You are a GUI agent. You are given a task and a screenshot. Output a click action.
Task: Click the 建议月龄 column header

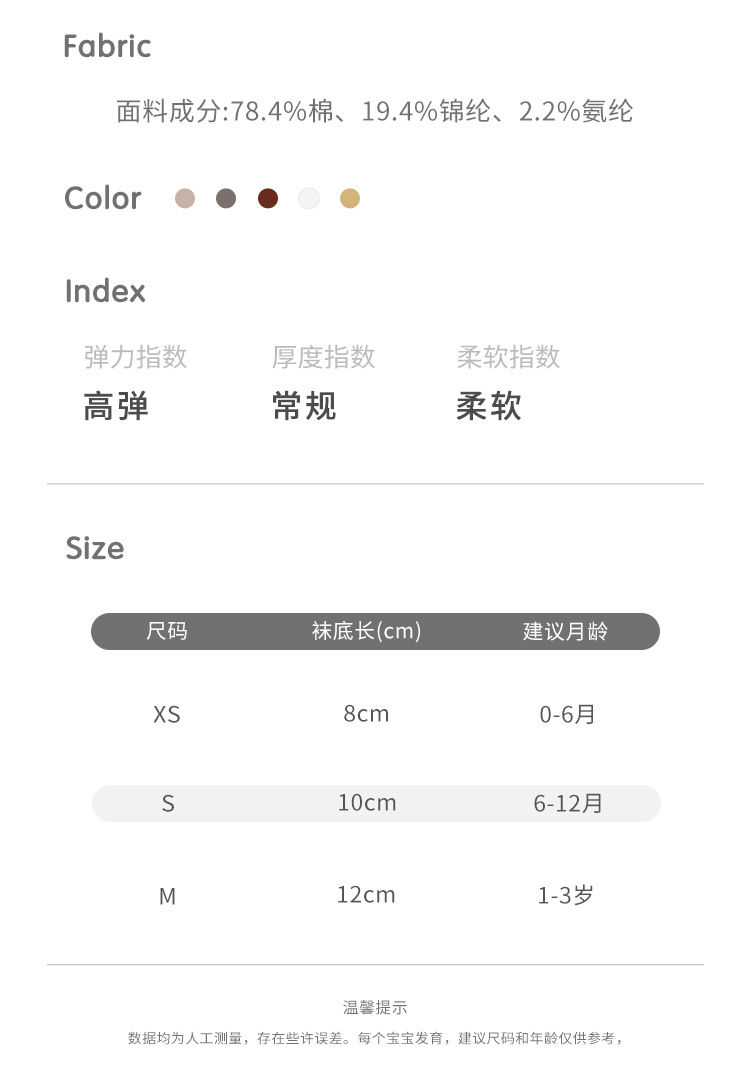(565, 631)
